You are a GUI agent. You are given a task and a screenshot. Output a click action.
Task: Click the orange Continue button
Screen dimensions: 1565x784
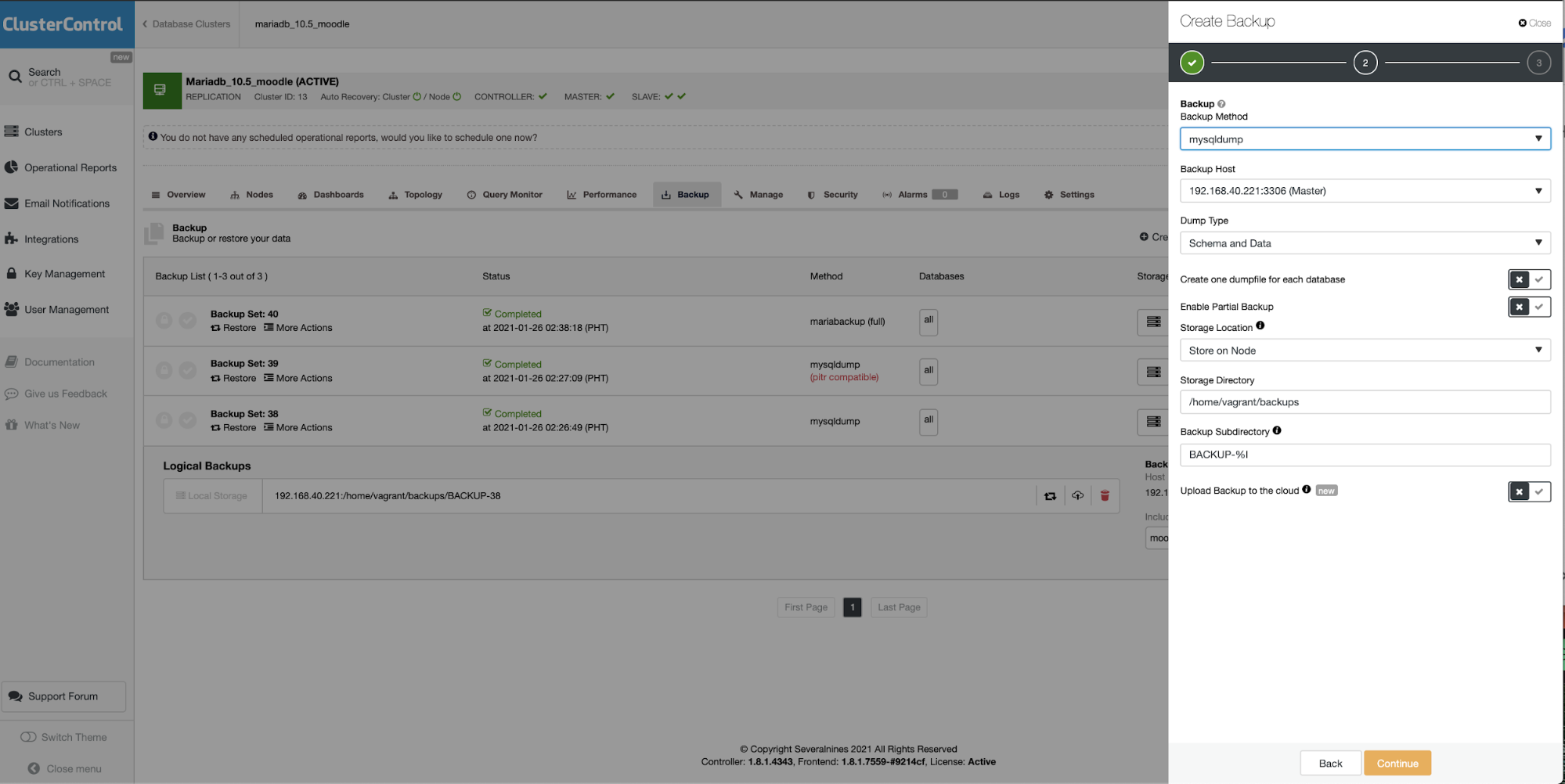click(x=1397, y=764)
